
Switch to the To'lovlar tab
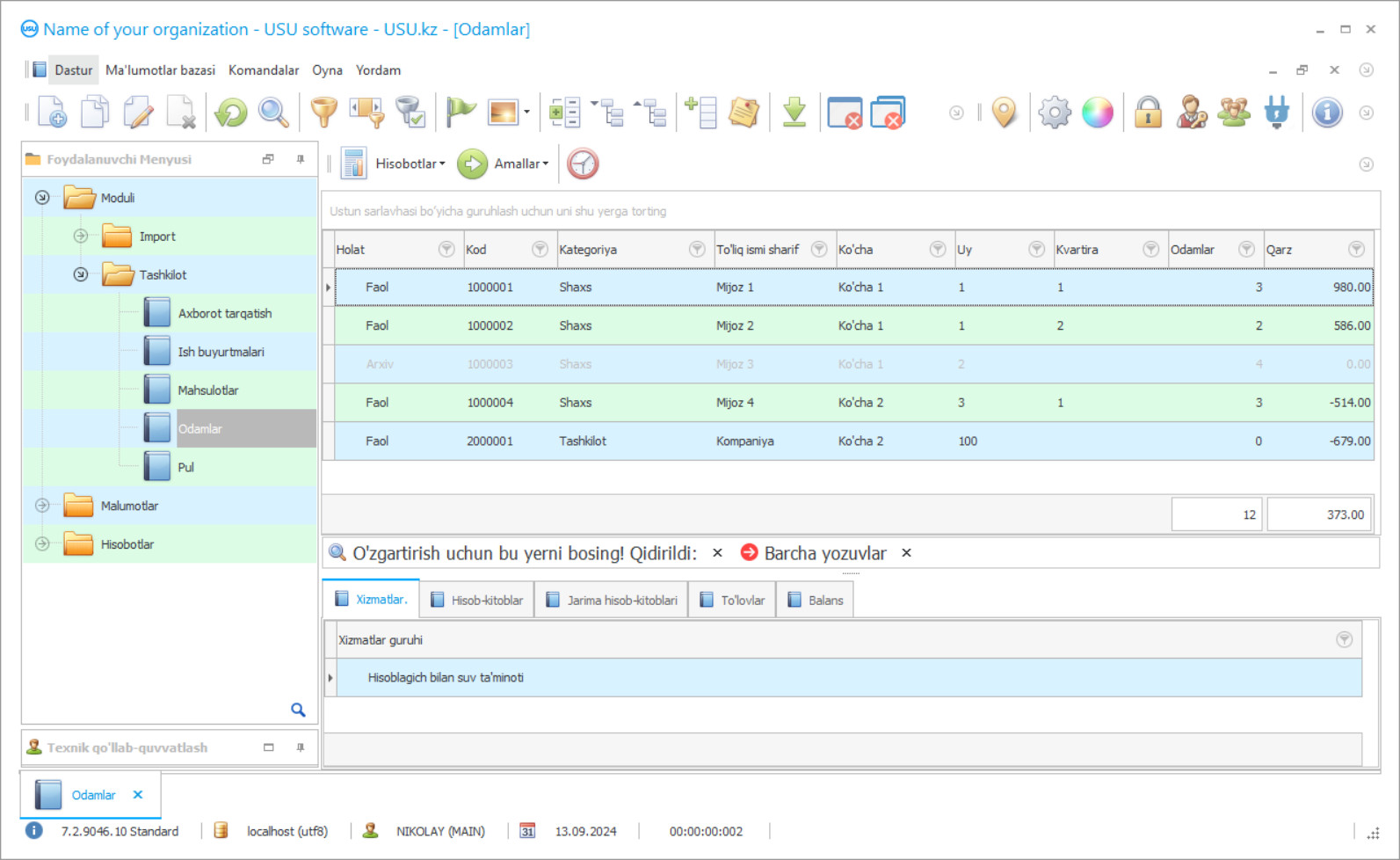[x=732, y=601]
